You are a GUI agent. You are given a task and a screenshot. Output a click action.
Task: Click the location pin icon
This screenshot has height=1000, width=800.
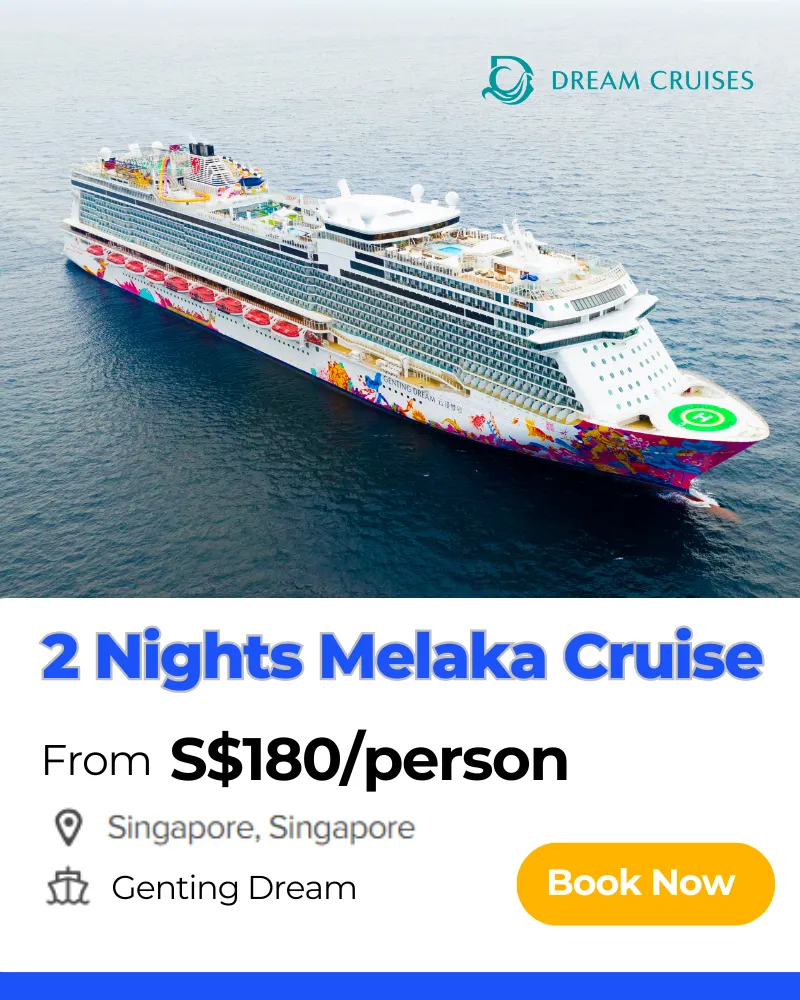[68, 828]
